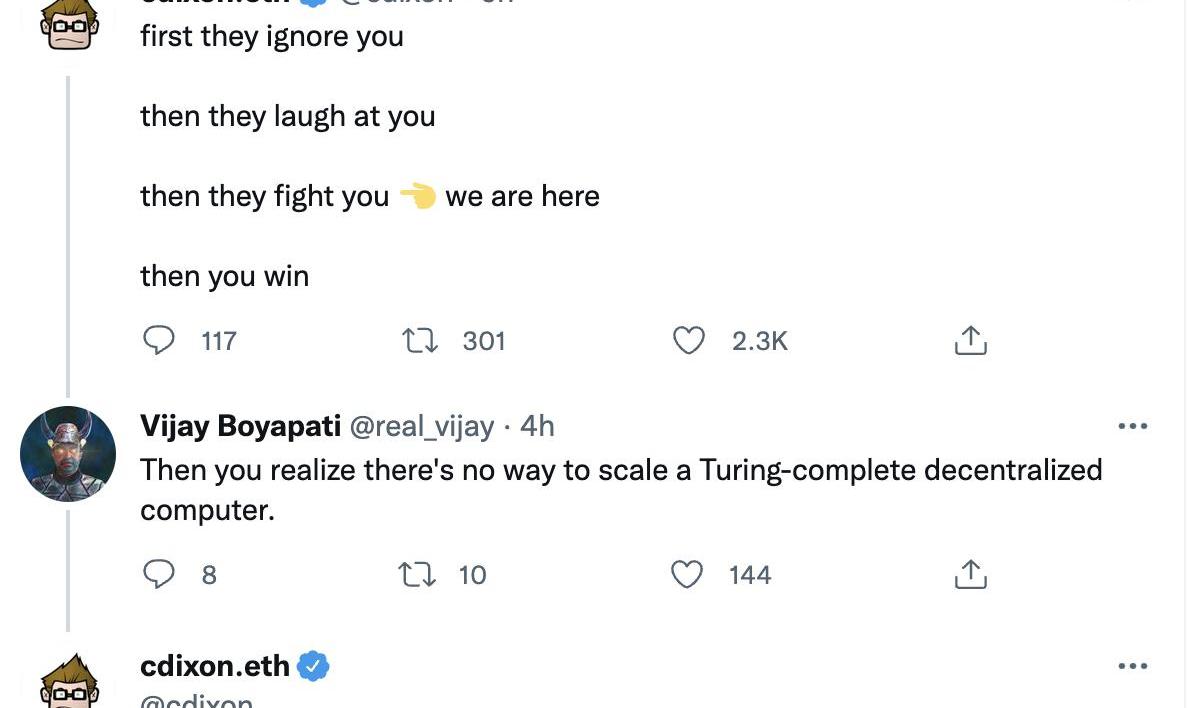Image resolution: width=1188 pixels, height=708 pixels.
Task: Click the verified badge beside cdixon.eth
Action: [x=314, y=666]
